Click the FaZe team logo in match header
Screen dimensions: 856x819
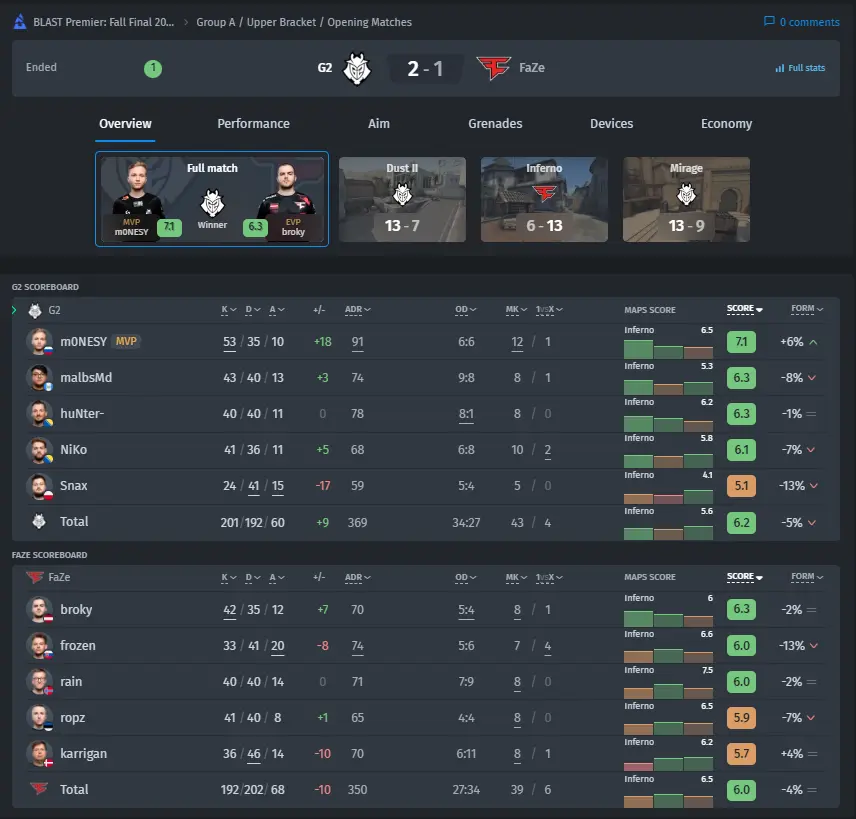coord(494,68)
